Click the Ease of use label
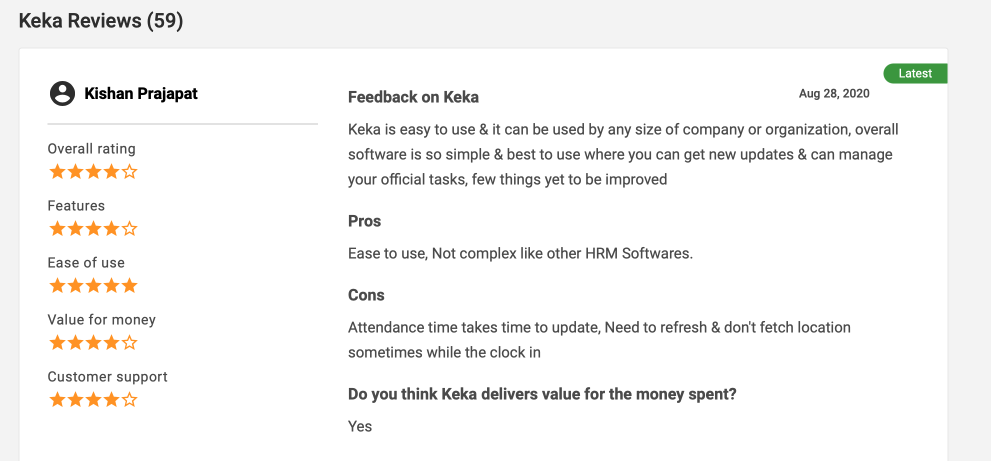Viewport: 991px width, 461px height. [x=86, y=263]
